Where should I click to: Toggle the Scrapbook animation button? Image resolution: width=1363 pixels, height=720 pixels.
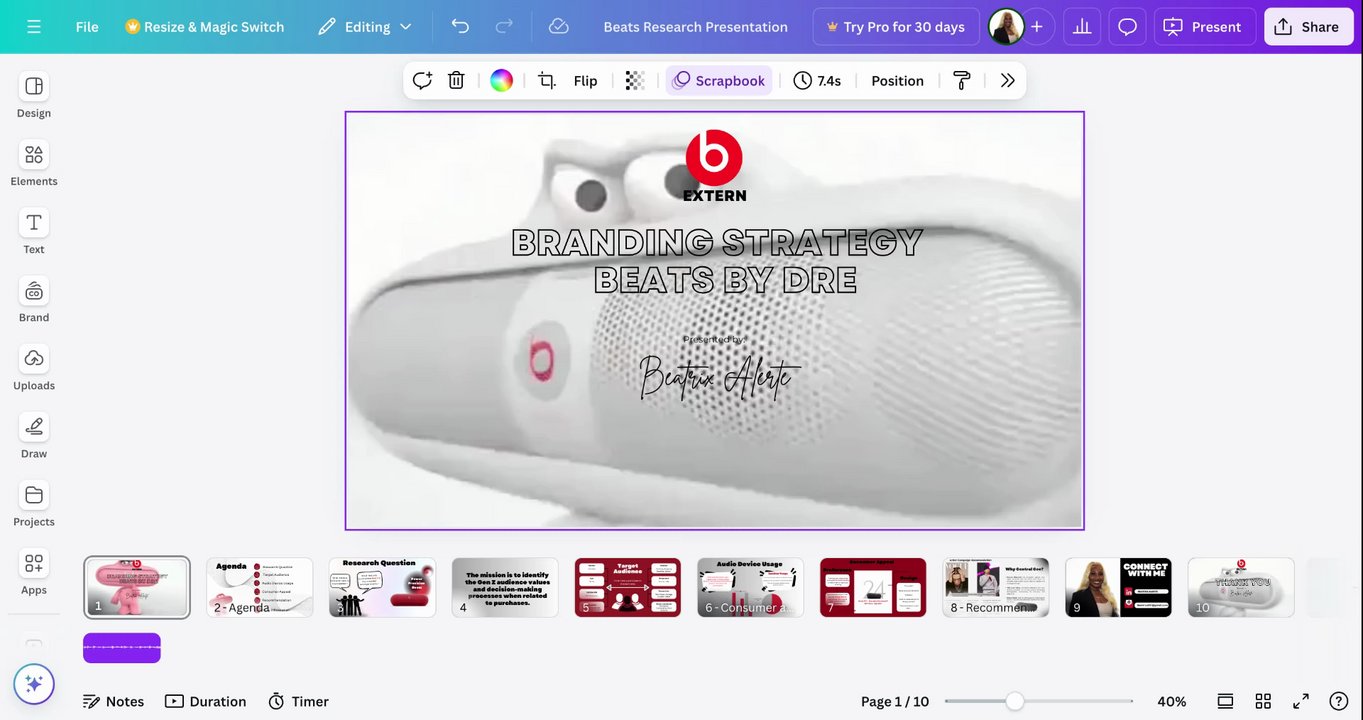[719, 81]
